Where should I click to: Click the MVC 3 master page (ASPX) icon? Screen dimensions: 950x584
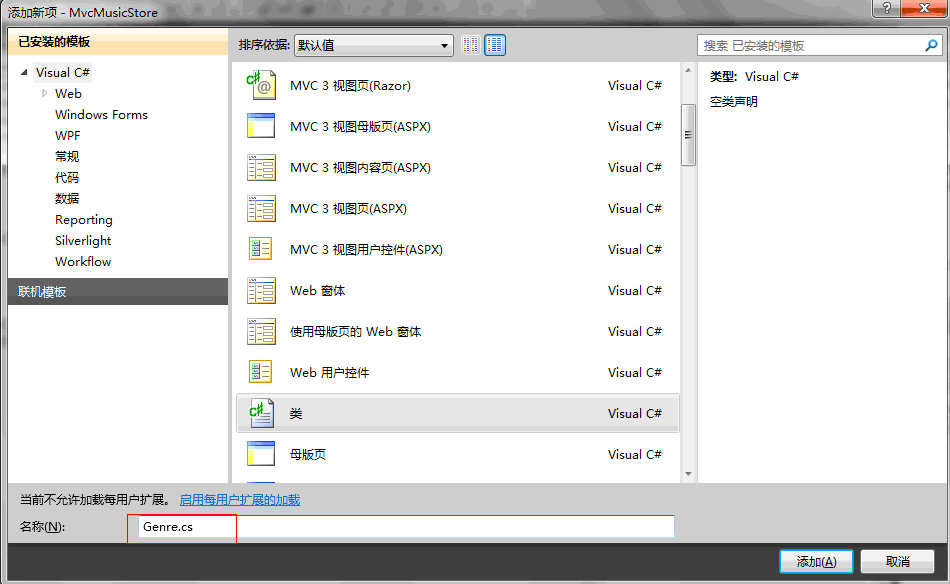pyautogui.click(x=261, y=126)
